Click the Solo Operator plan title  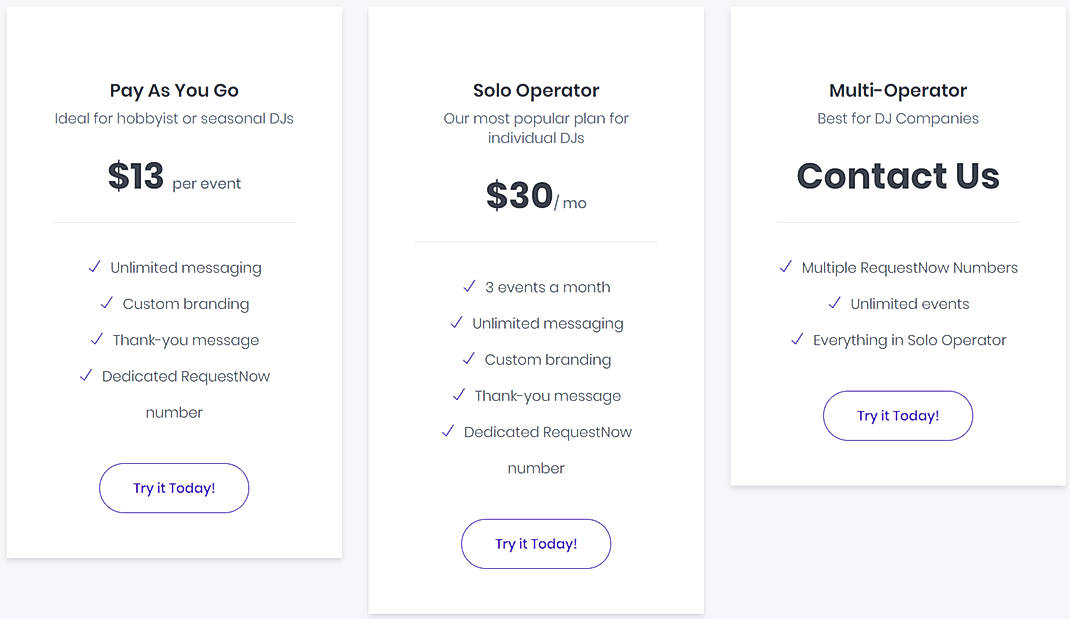536,90
